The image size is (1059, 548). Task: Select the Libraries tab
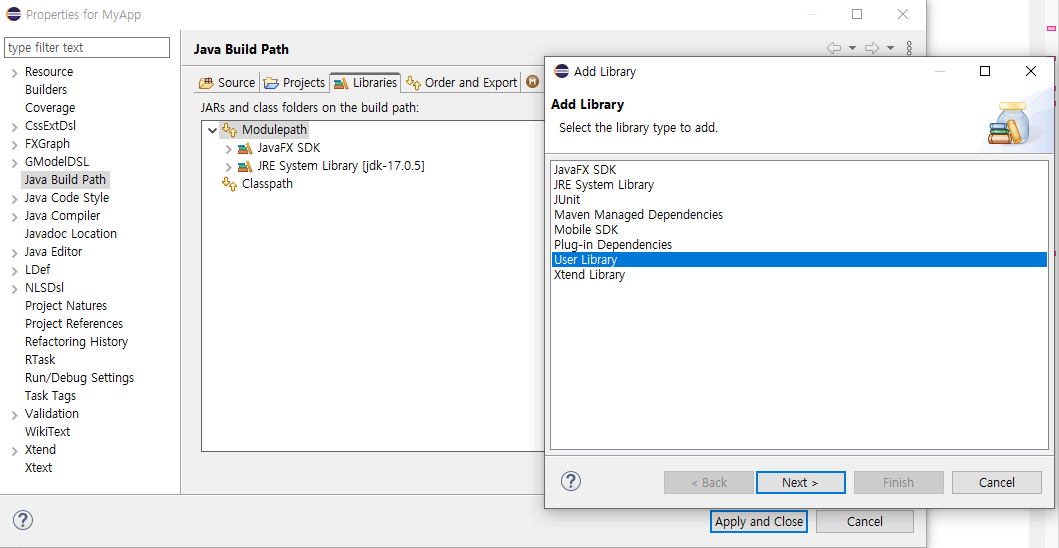coord(365,82)
